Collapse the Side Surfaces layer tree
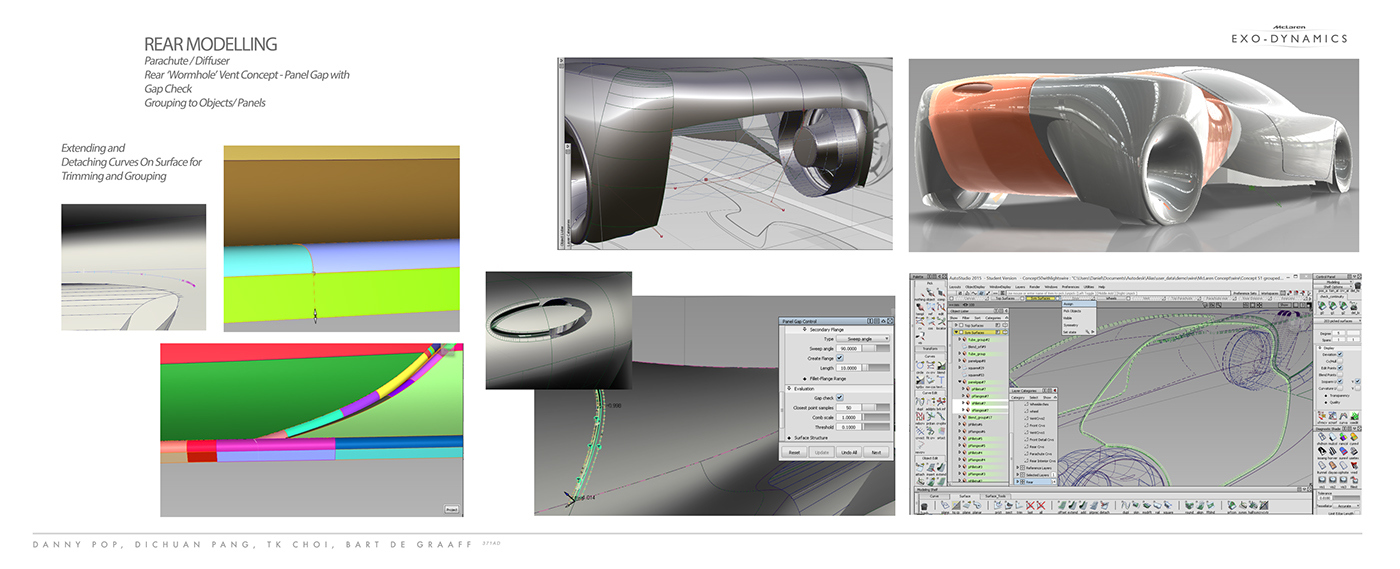 click(x=956, y=332)
